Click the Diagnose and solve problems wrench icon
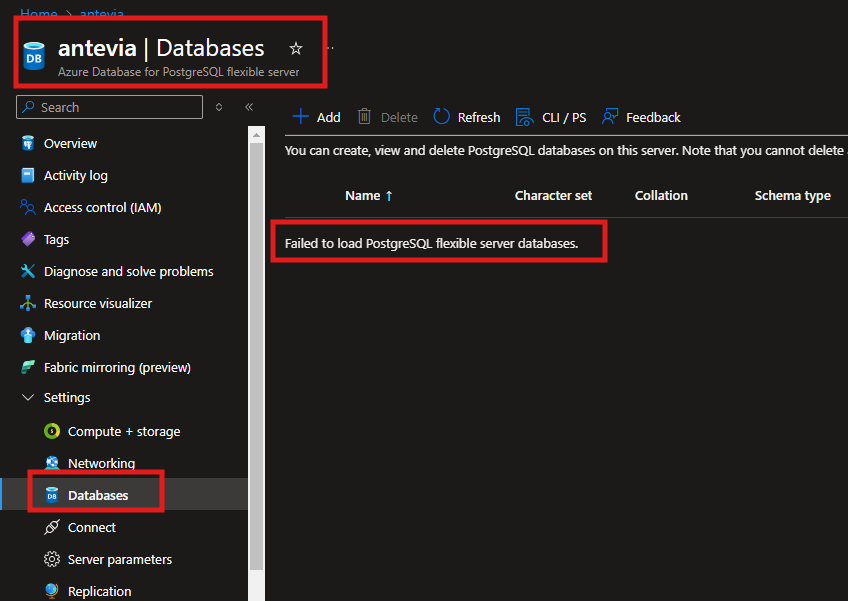The height and width of the screenshot is (601, 848). click(28, 271)
